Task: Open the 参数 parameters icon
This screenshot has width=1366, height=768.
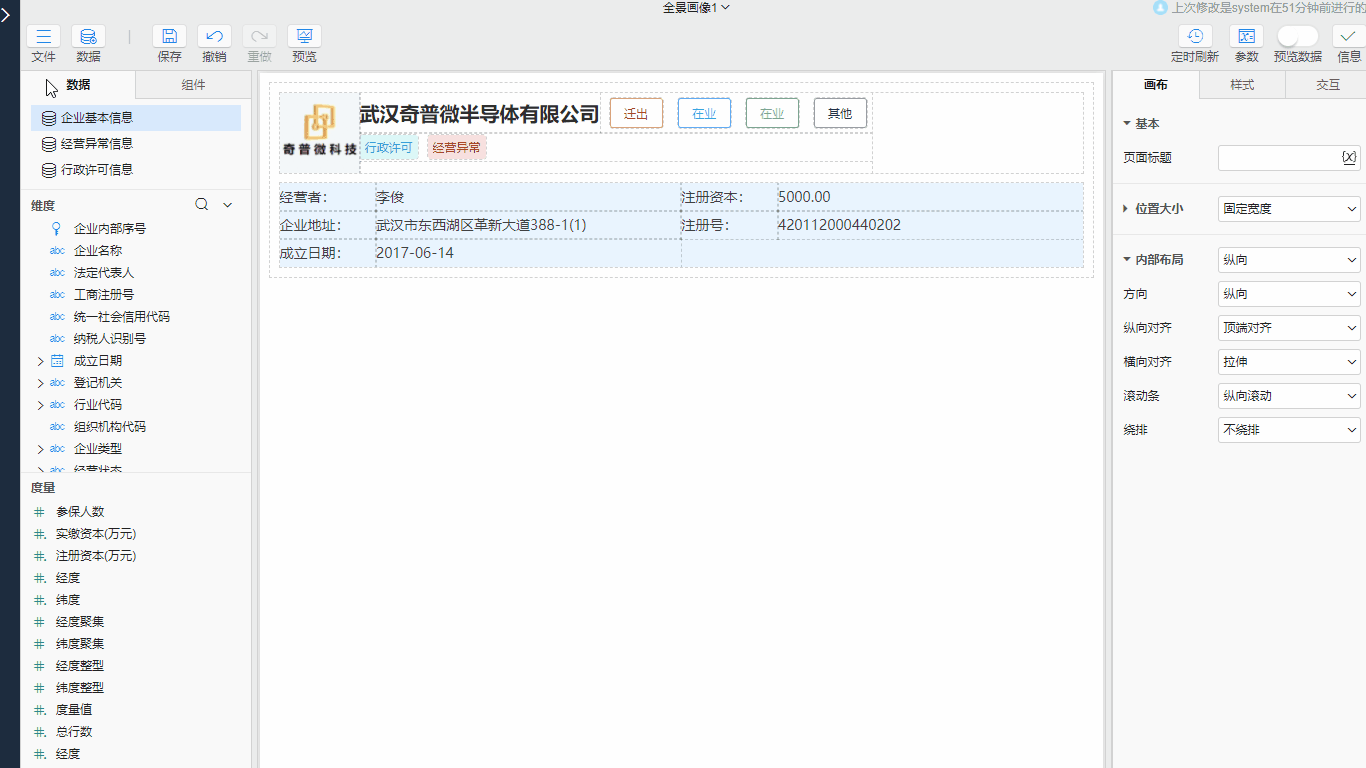Action: tap(1247, 36)
